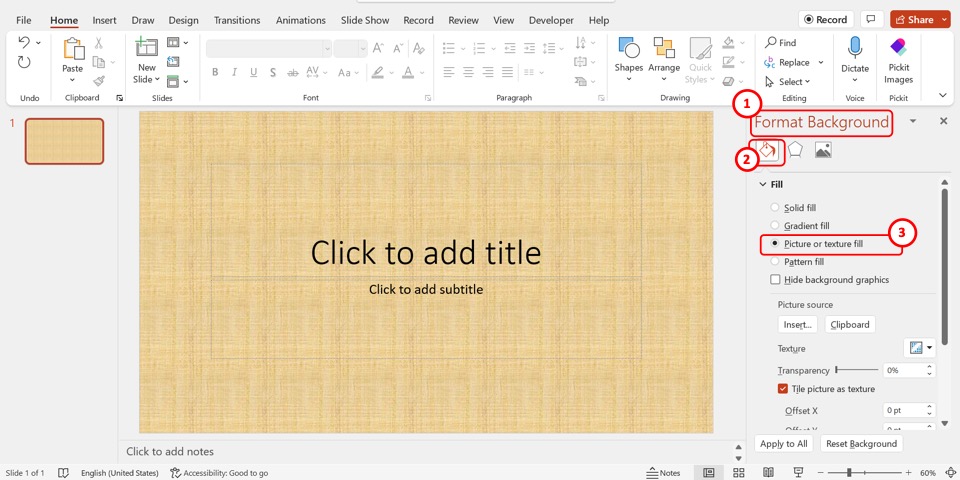Click the Reset Background button

[x=861, y=444]
